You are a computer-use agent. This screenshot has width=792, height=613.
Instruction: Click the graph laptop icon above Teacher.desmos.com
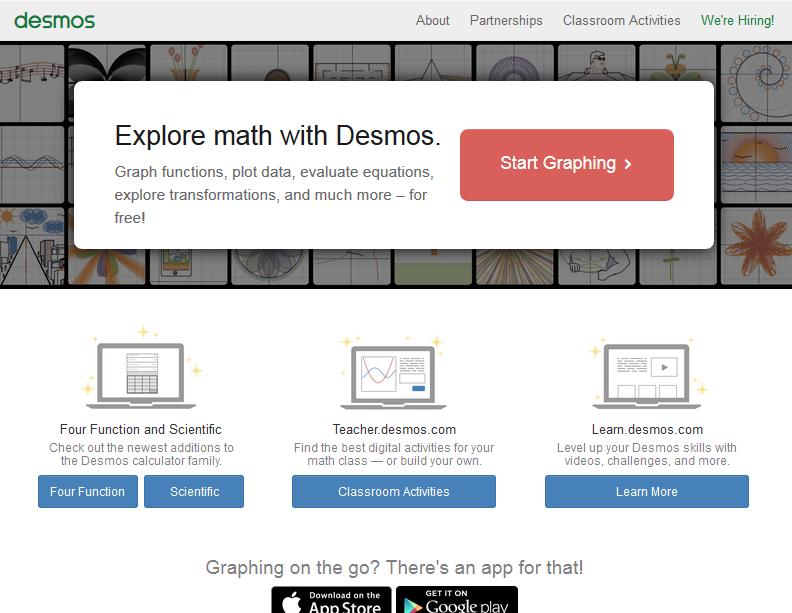point(393,374)
